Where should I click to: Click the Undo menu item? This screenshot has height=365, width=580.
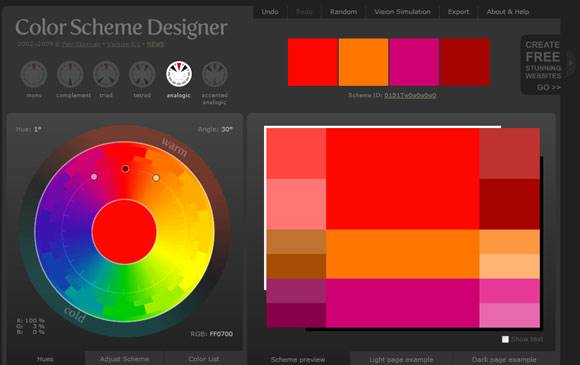click(270, 12)
